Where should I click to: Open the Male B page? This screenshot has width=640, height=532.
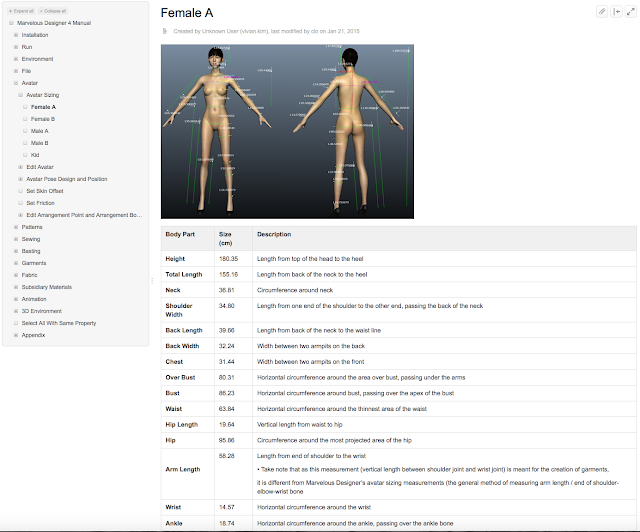pyautogui.click(x=40, y=143)
